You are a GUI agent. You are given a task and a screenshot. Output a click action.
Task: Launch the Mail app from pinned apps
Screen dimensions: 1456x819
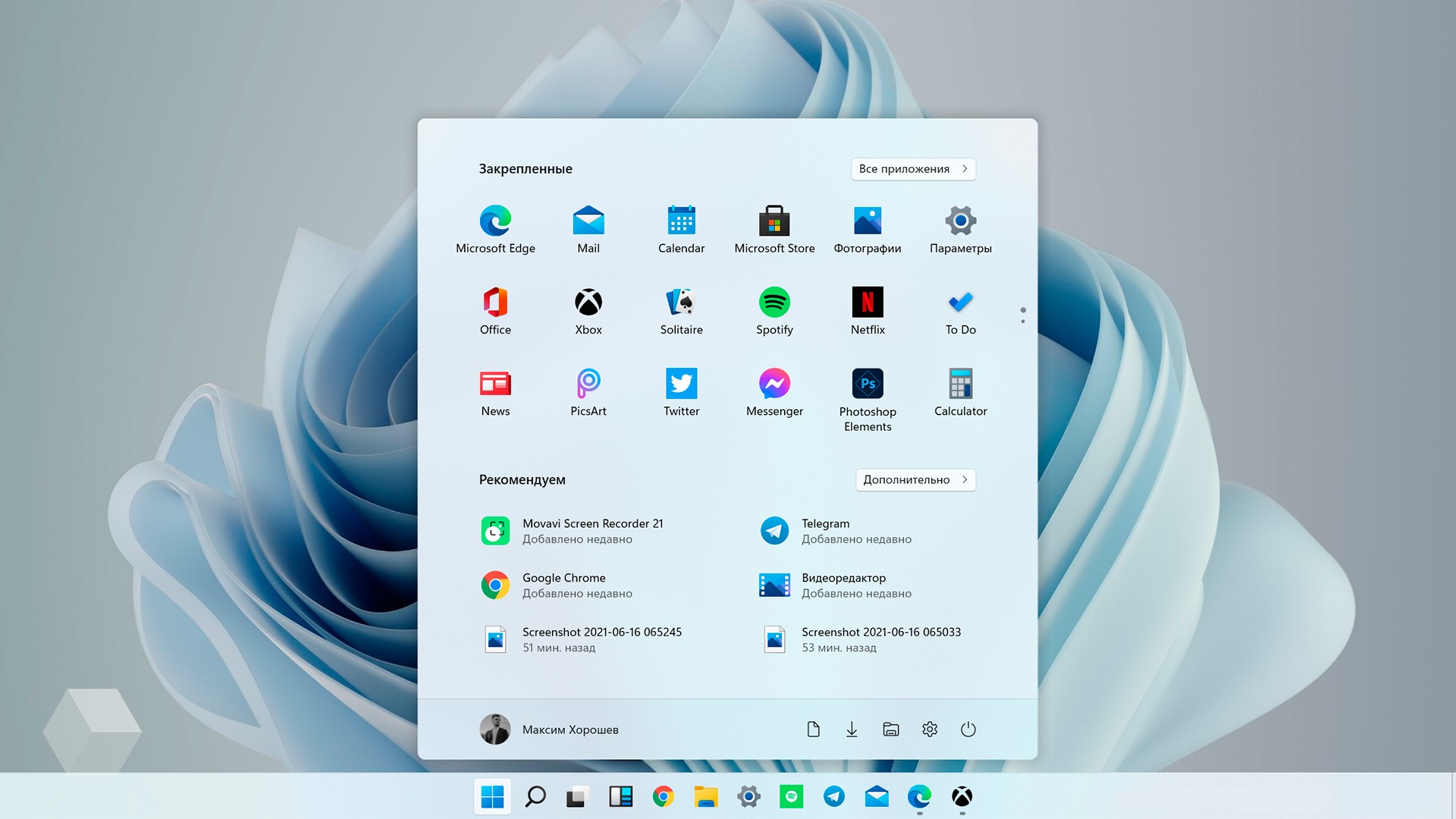click(588, 230)
